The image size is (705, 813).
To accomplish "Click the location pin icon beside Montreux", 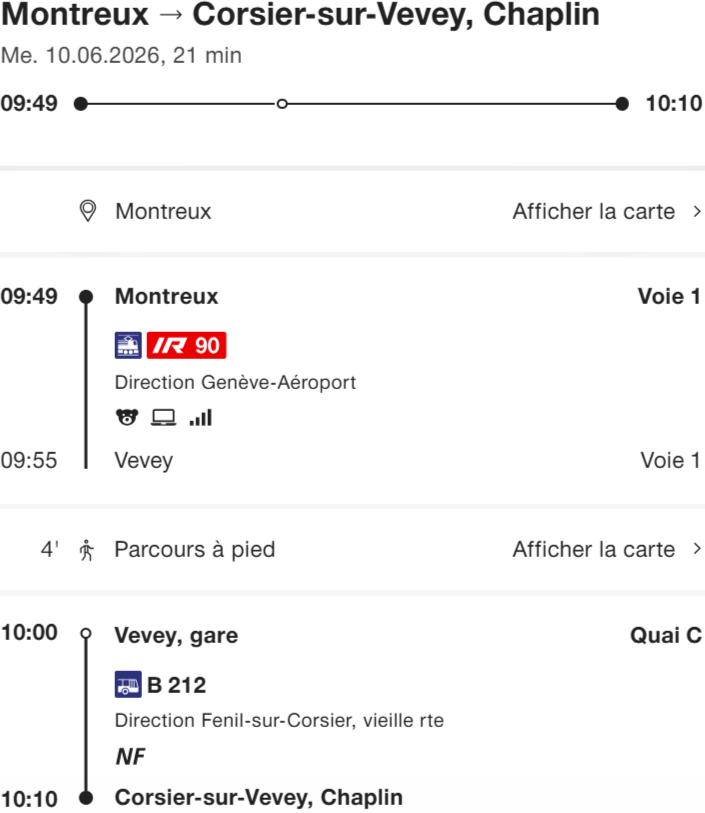I will click(x=88, y=211).
